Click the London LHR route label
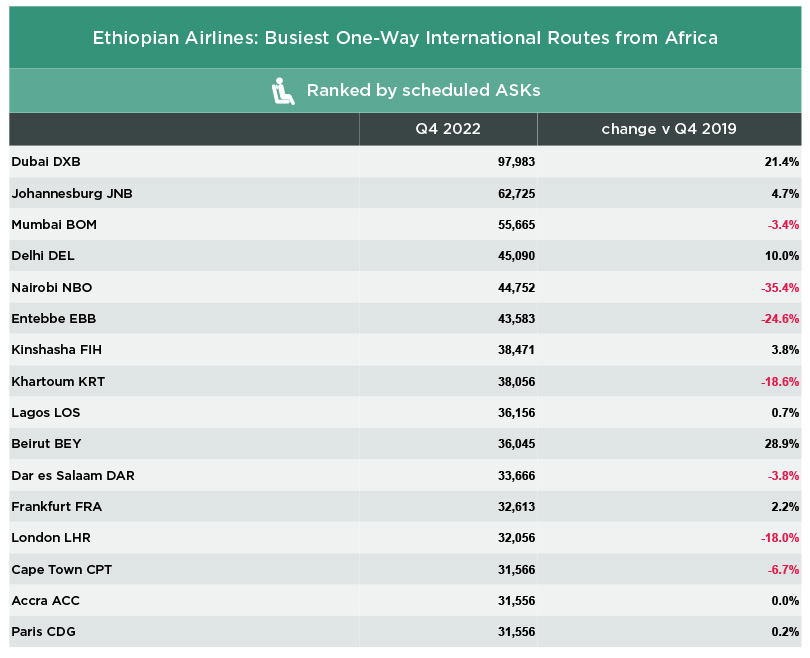 pos(51,538)
